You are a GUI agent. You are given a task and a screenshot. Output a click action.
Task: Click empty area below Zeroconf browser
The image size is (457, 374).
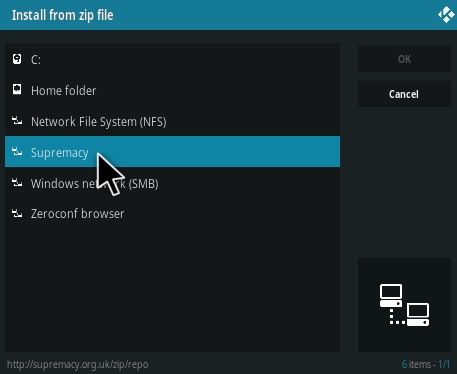pyautogui.click(x=172, y=290)
